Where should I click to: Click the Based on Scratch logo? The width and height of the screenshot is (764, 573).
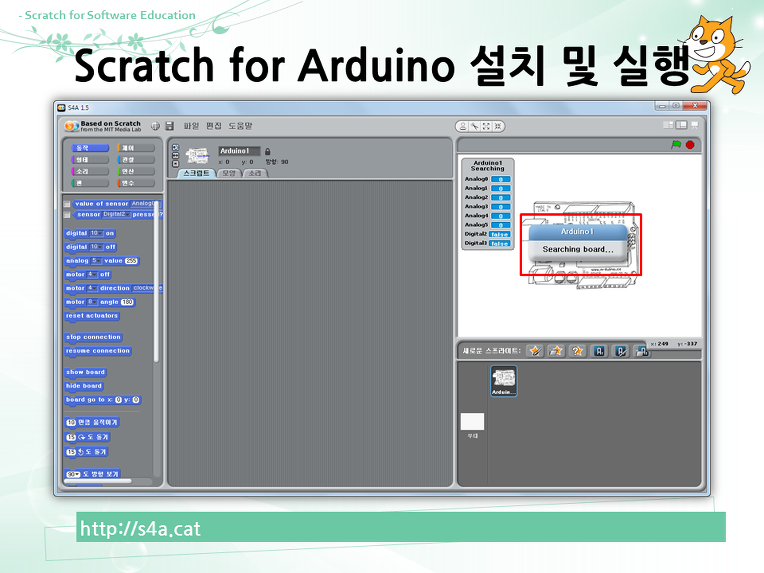[103, 126]
